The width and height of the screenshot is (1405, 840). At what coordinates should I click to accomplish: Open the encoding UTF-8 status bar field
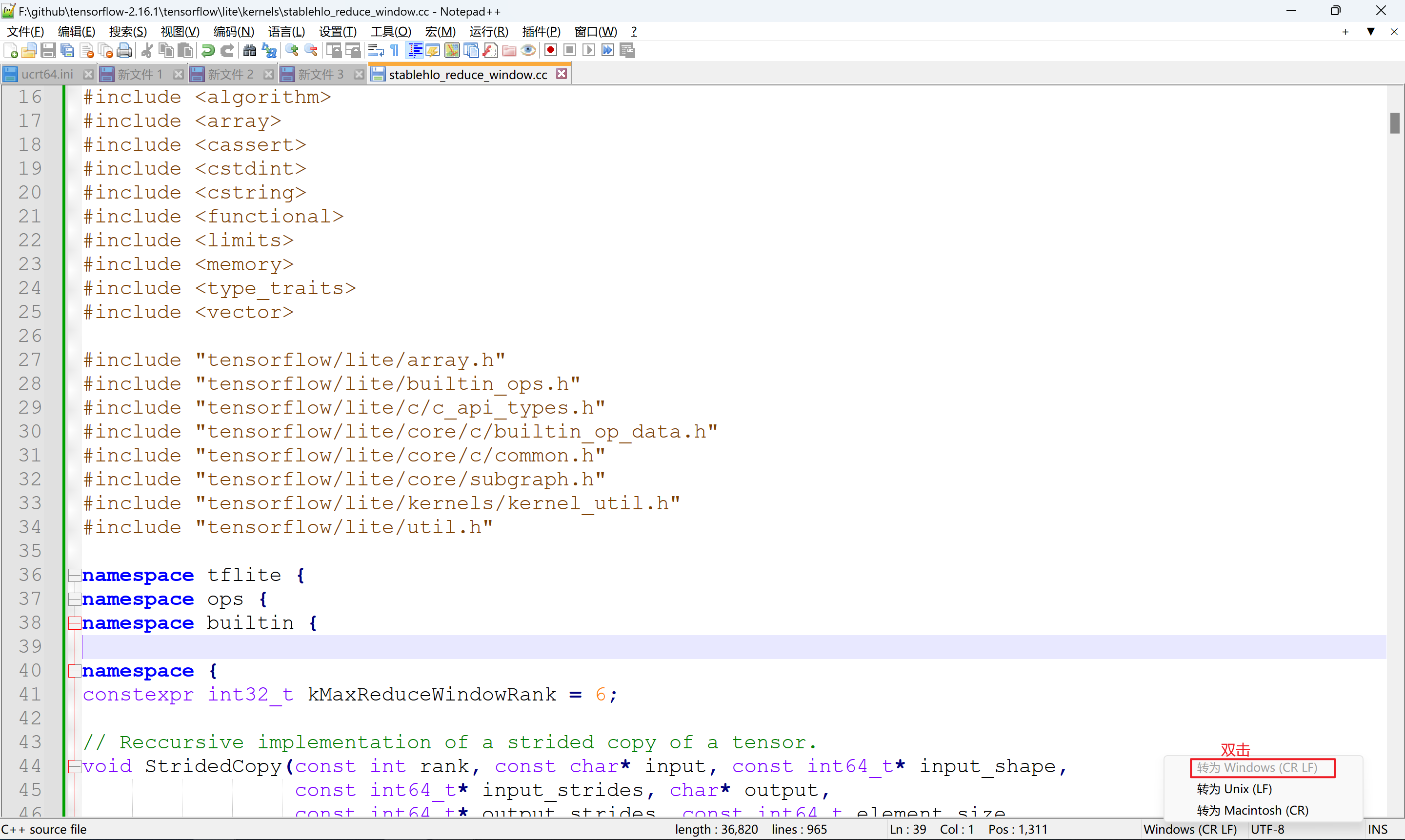pyautogui.click(x=1268, y=829)
